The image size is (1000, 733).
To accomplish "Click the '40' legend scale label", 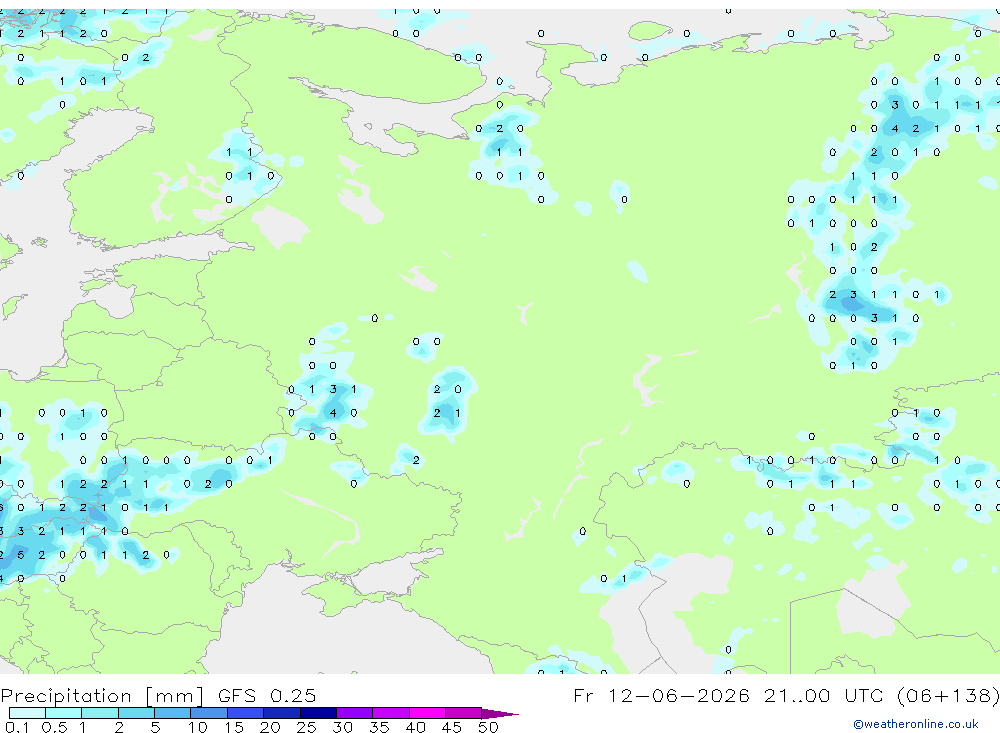I will 415,727.
